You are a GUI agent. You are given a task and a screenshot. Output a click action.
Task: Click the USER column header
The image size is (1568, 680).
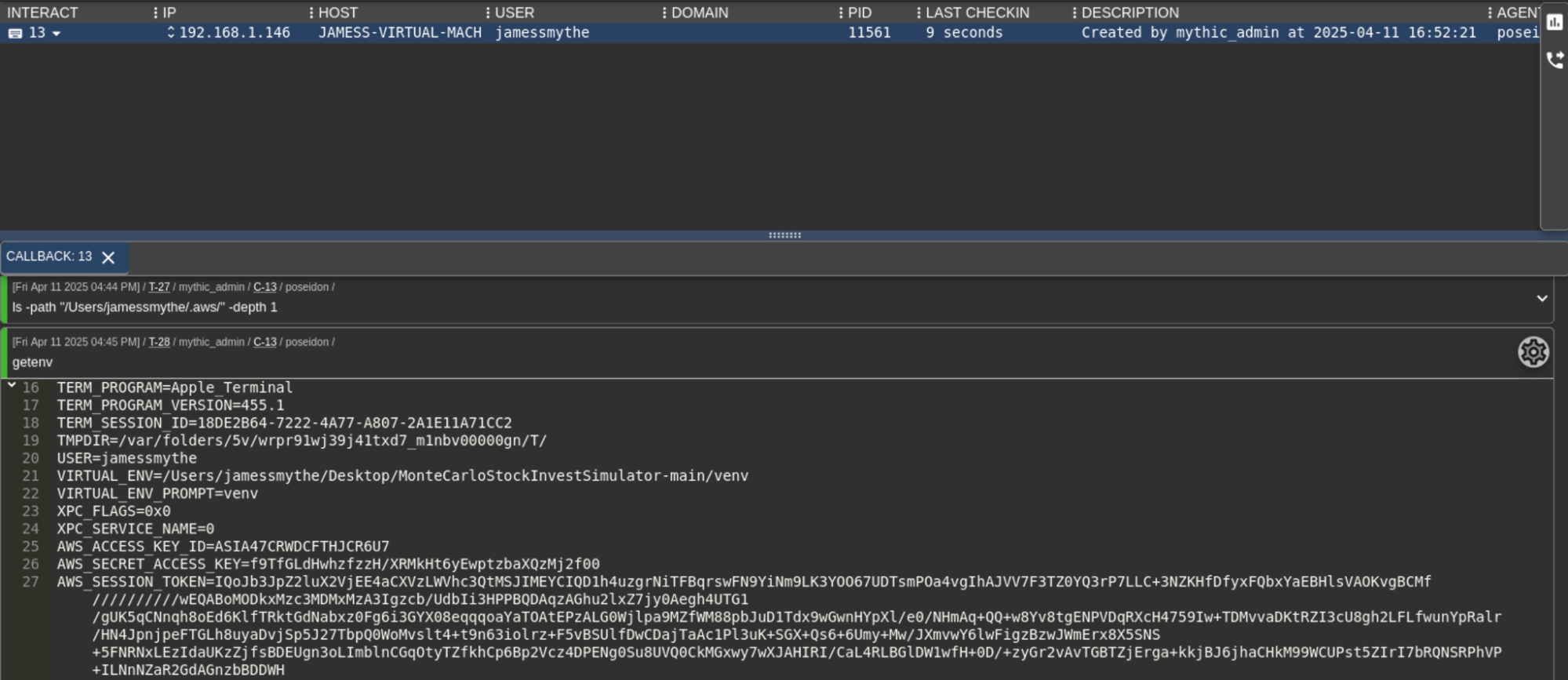pos(514,13)
